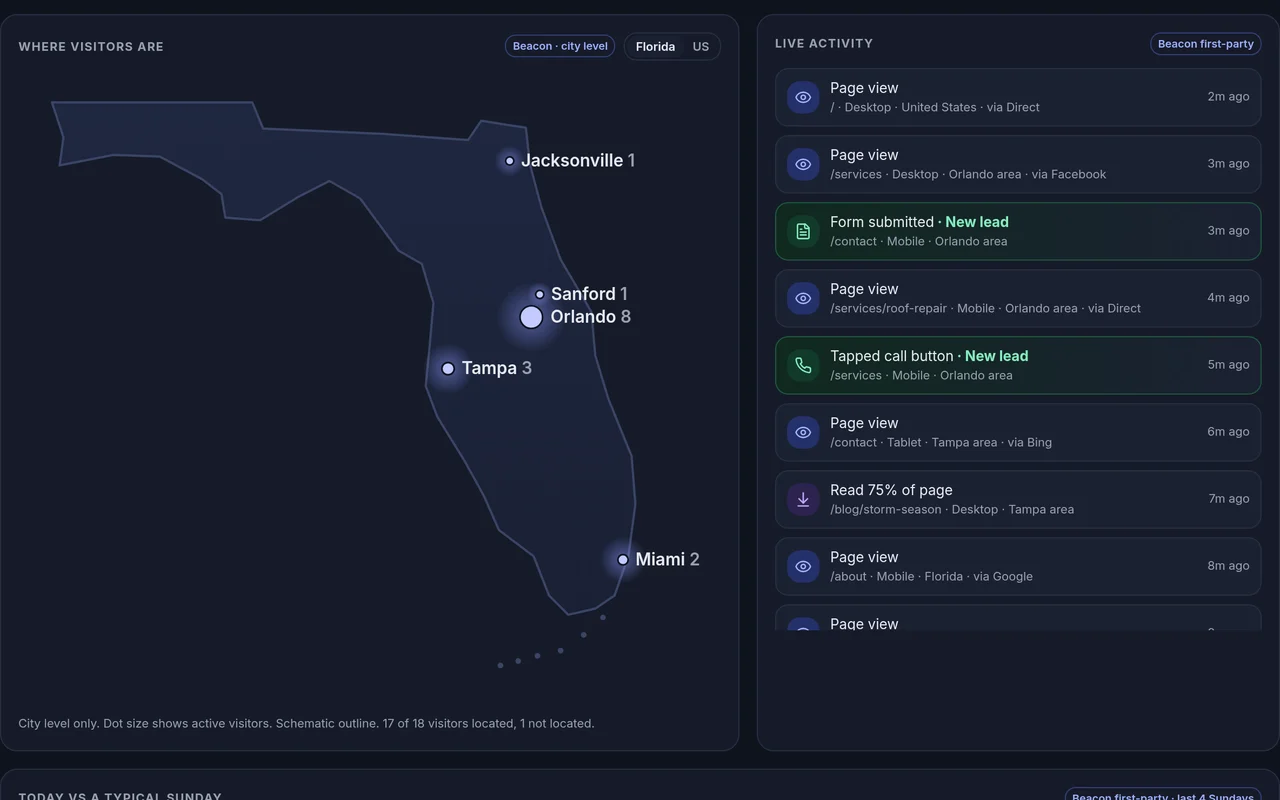
Task: Click the New lead label on Form submitted
Action: pos(977,222)
